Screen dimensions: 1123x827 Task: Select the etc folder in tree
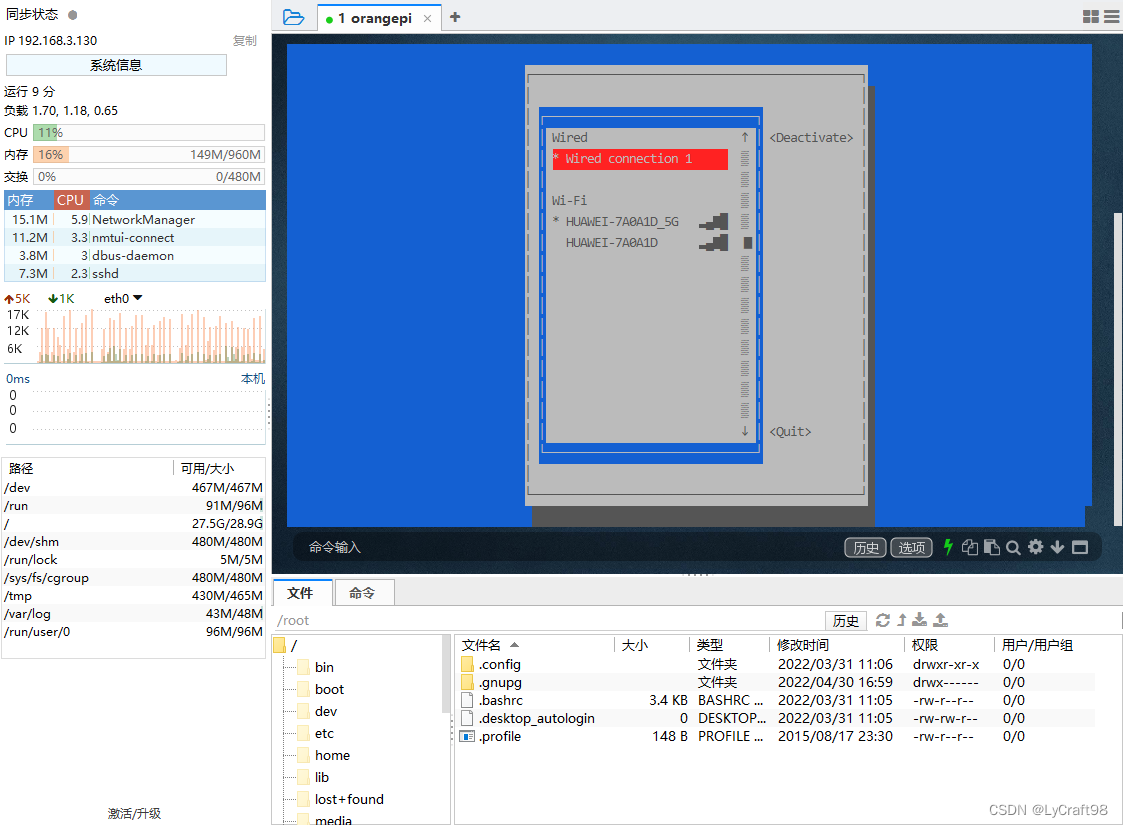click(x=324, y=733)
